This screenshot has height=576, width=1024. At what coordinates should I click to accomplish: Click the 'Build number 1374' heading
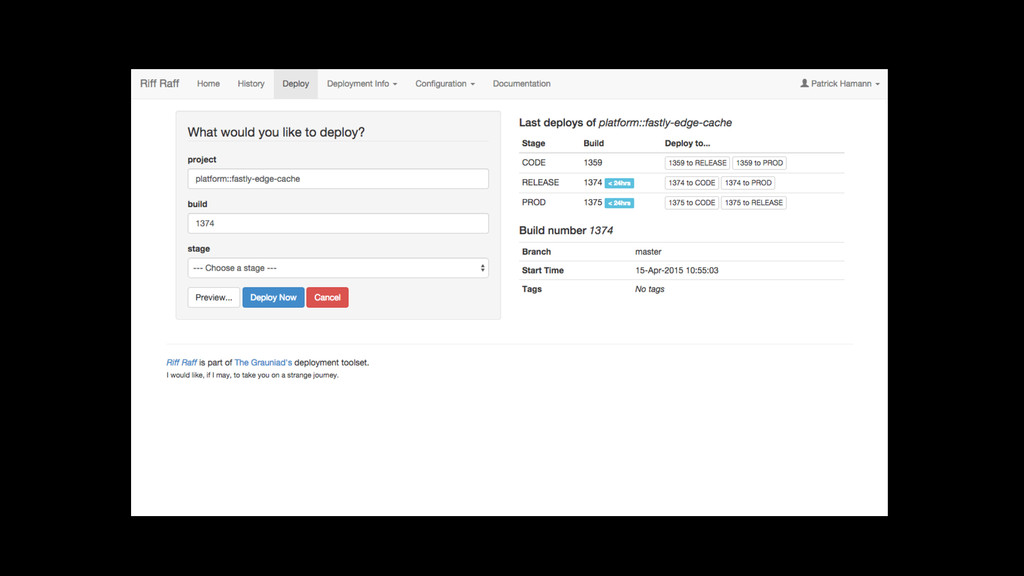point(566,231)
